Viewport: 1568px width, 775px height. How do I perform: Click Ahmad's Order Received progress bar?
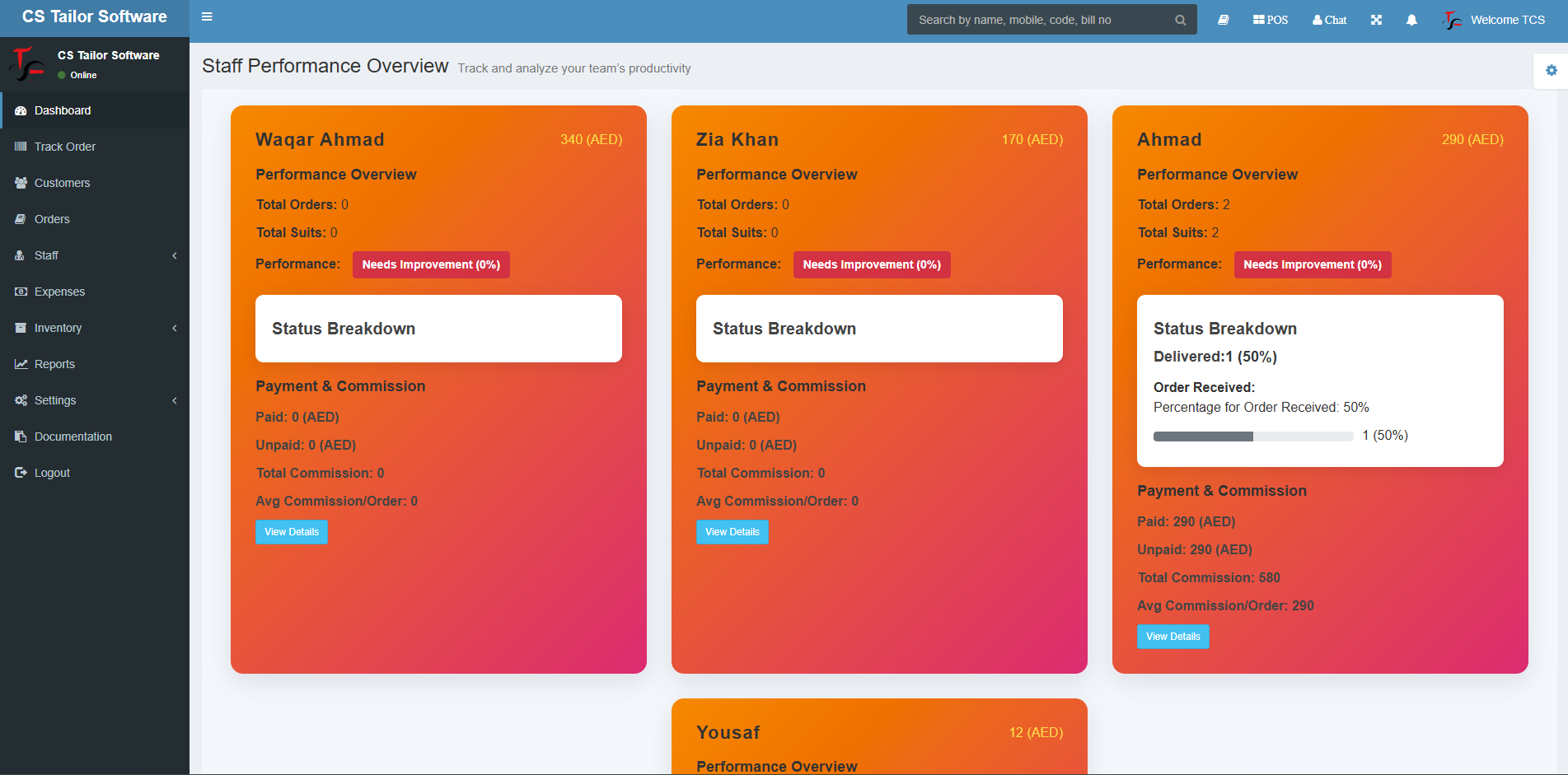coord(1252,437)
